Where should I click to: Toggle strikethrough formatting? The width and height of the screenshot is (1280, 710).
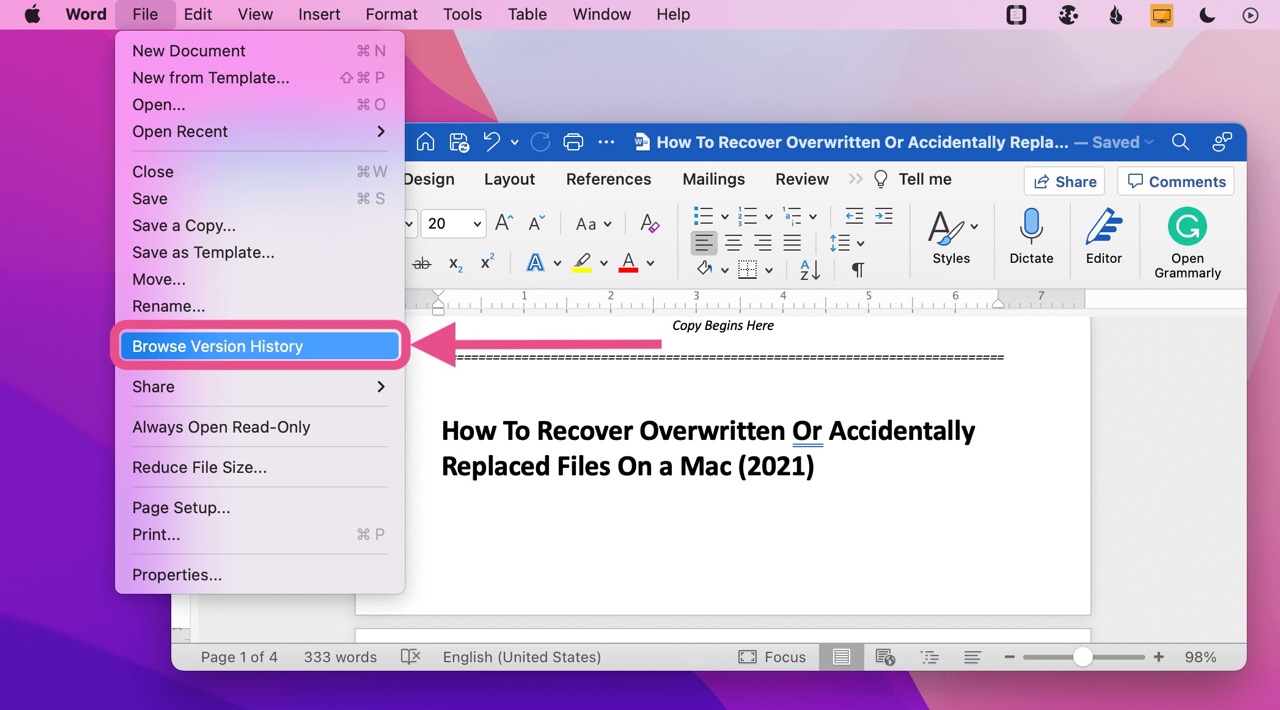[422, 263]
